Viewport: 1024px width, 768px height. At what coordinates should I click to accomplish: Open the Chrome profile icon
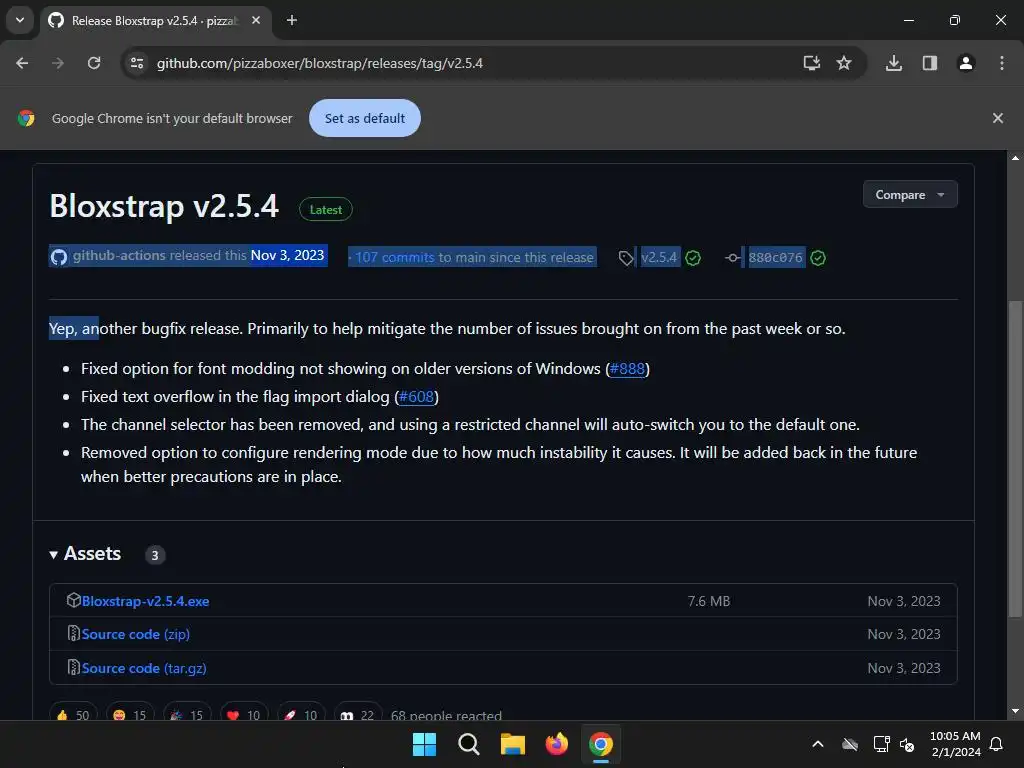966,63
